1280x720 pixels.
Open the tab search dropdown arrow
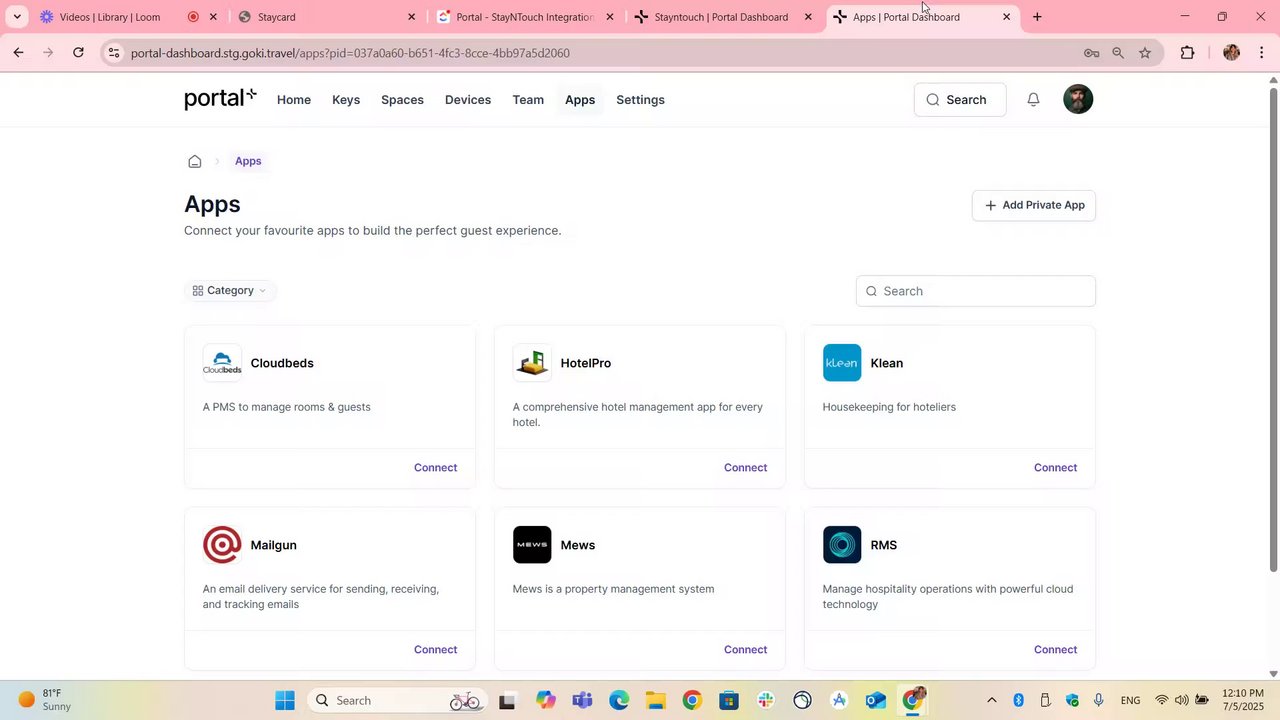click(x=17, y=17)
